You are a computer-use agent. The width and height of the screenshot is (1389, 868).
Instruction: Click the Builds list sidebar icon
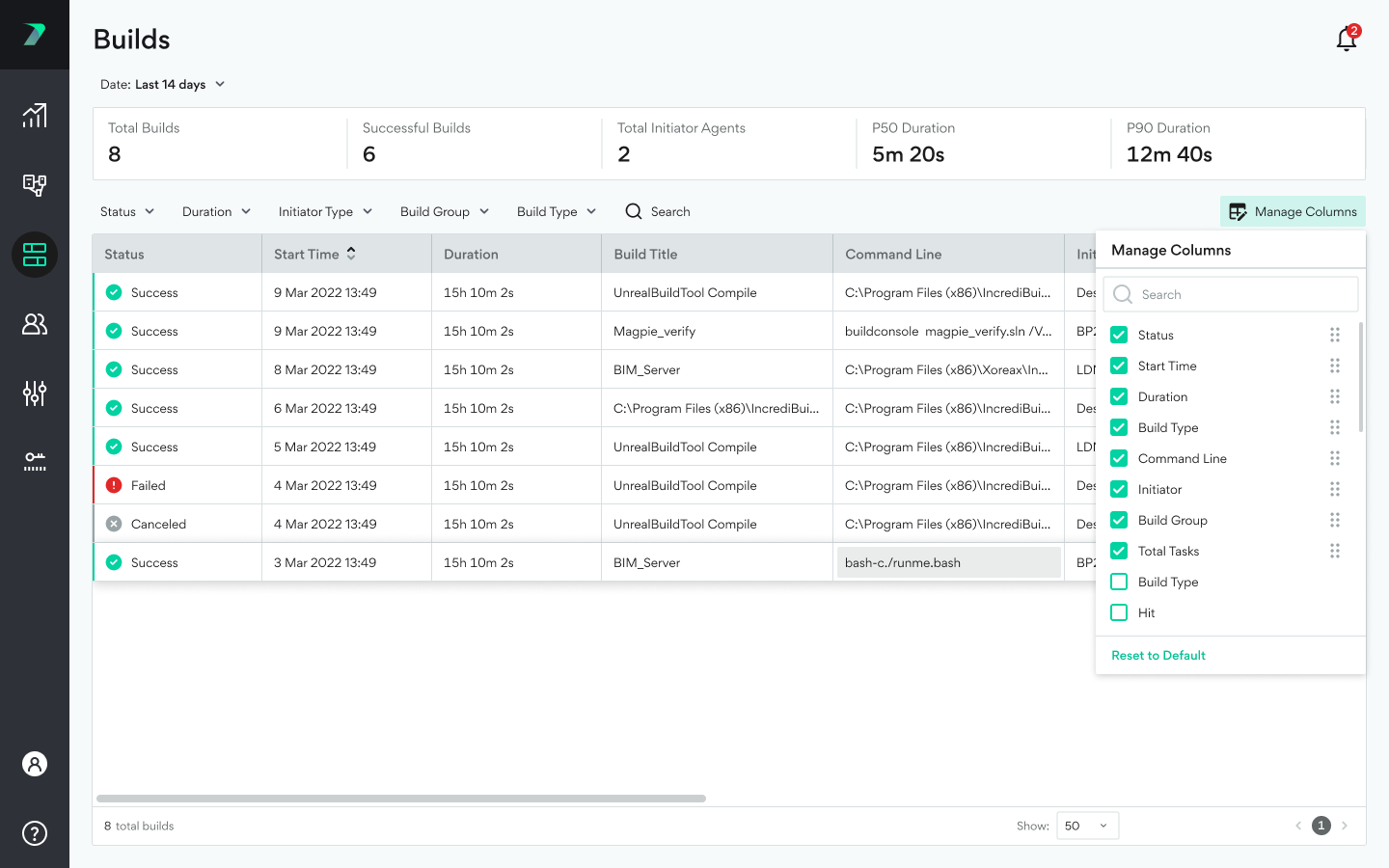(x=35, y=255)
